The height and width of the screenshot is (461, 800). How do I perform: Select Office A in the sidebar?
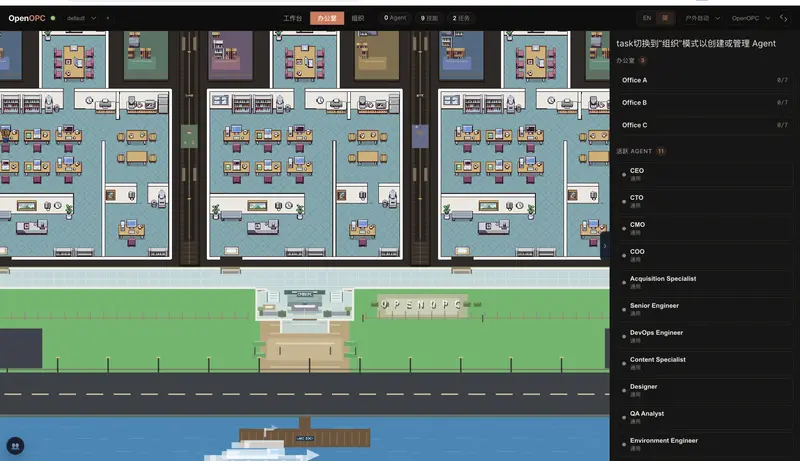click(x=704, y=80)
